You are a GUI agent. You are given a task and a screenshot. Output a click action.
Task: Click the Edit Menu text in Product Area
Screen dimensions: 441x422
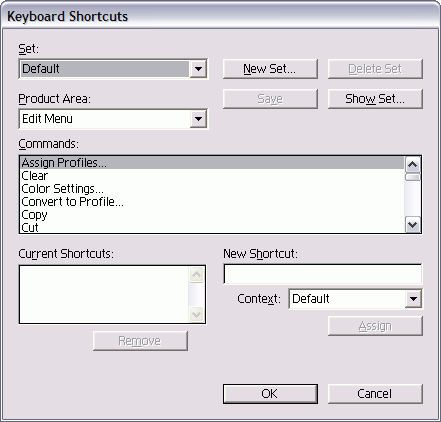pyautogui.click(x=47, y=119)
